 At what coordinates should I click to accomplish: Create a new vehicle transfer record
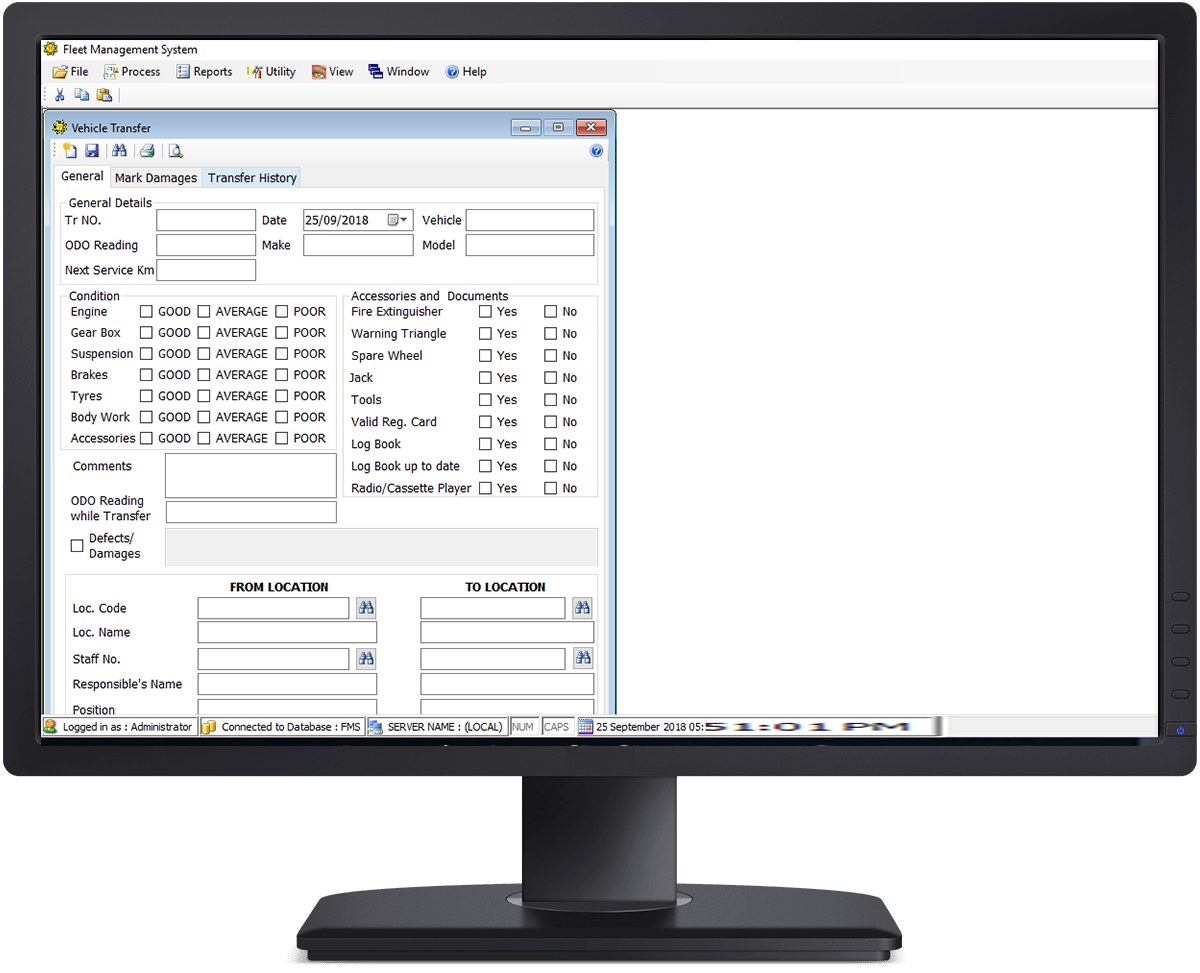coord(69,151)
